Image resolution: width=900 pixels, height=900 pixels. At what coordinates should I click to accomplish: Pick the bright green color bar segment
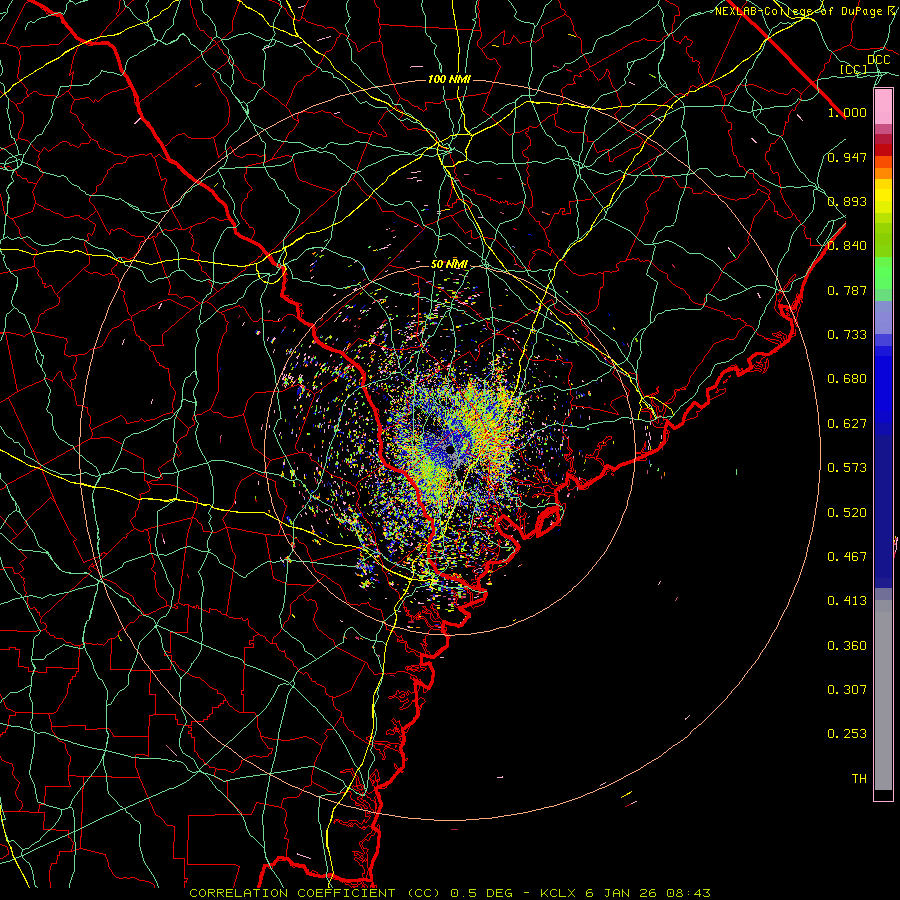(883, 273)
